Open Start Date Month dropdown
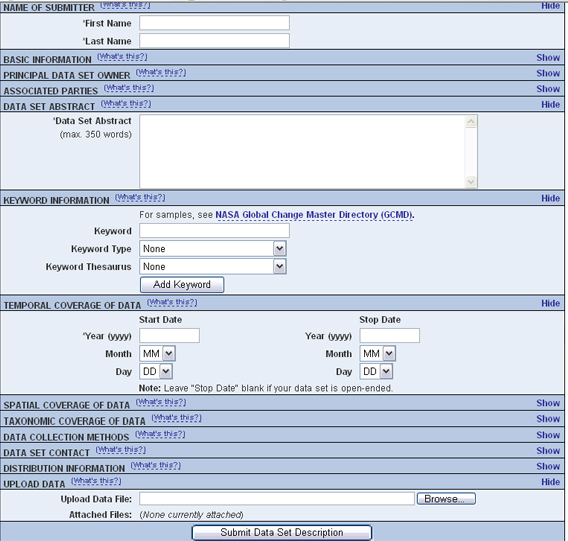This screenshot has width=568, height=541. (158, 353)
